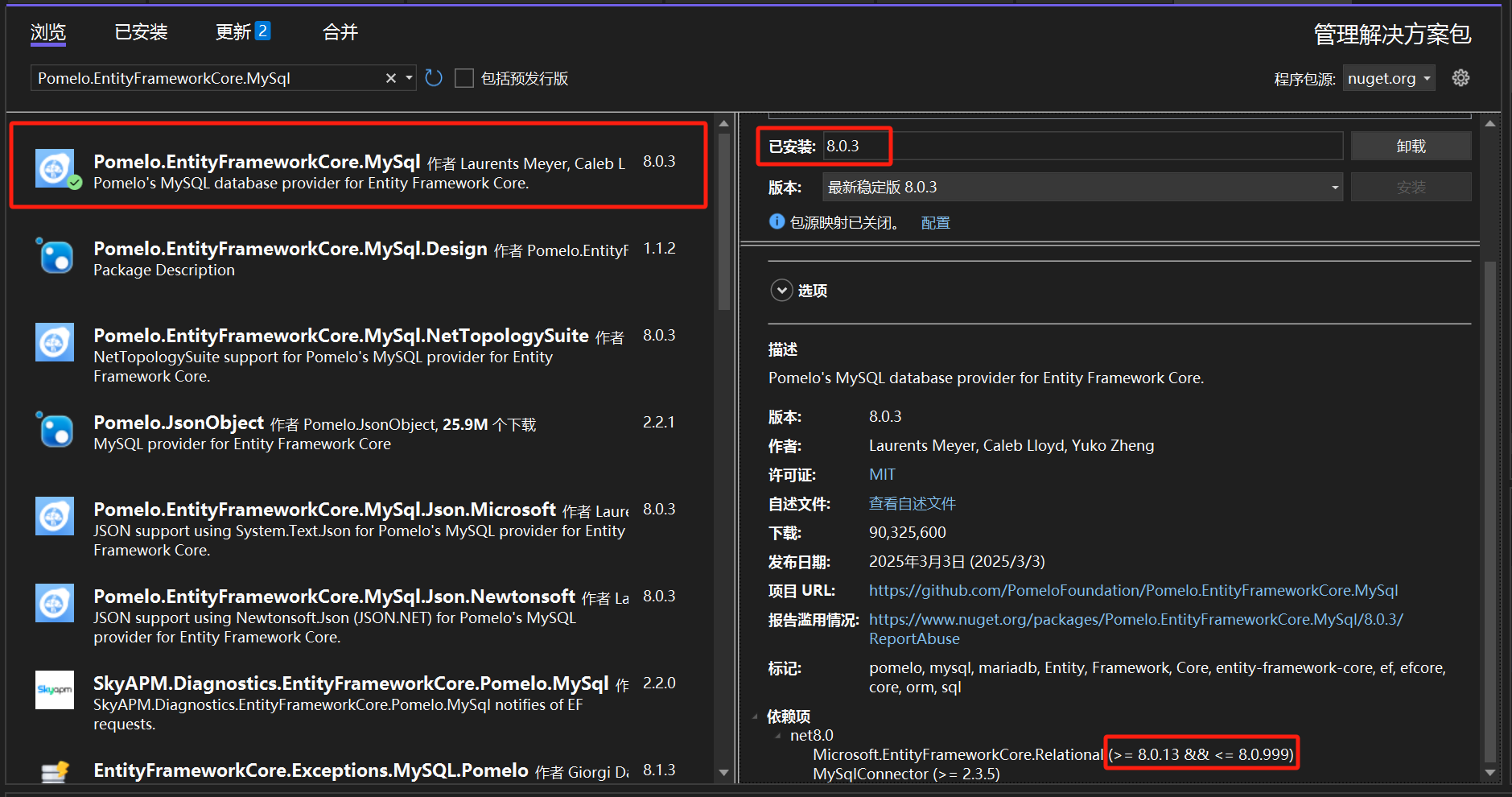This screenshot has height=797, width=1512.
Task: Open the 查看自述文件 readme link
Action: tap(913, 503)
